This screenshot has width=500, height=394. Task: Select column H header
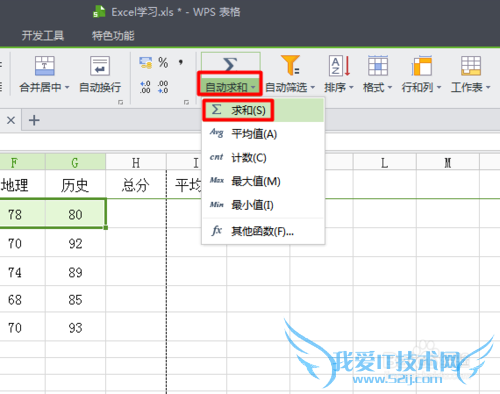coord(136,163)
